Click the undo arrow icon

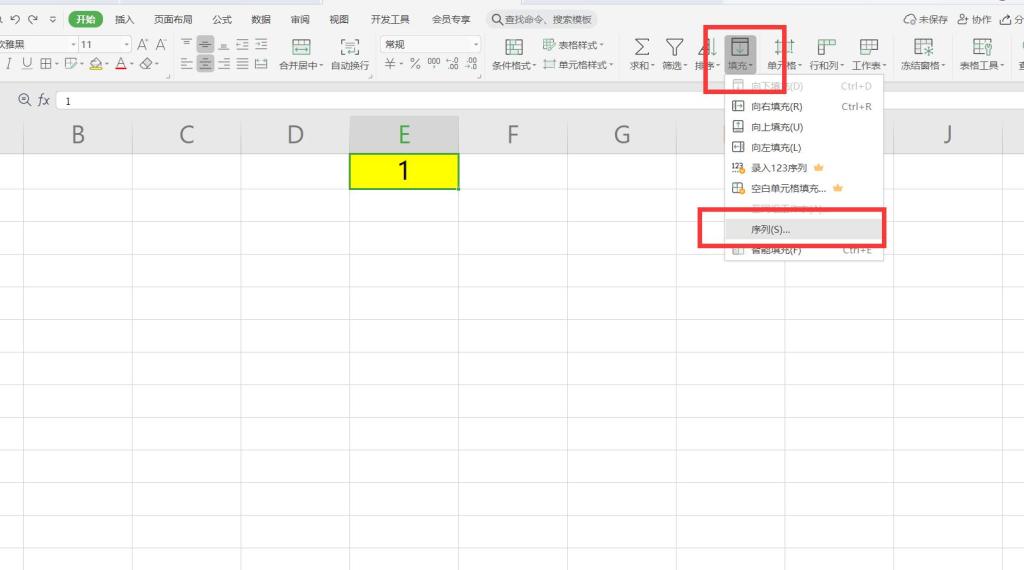tap(15, 19)
